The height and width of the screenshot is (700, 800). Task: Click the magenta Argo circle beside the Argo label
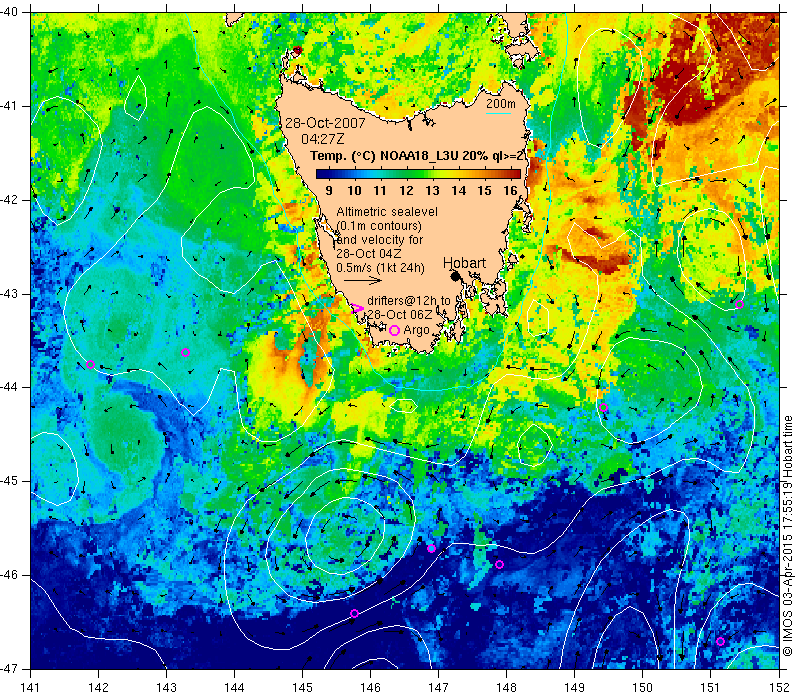[x=394, y=330]
